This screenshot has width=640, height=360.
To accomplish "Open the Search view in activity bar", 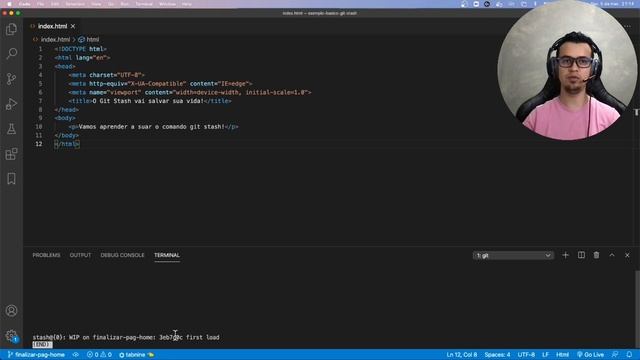I will tap(11, 53).
